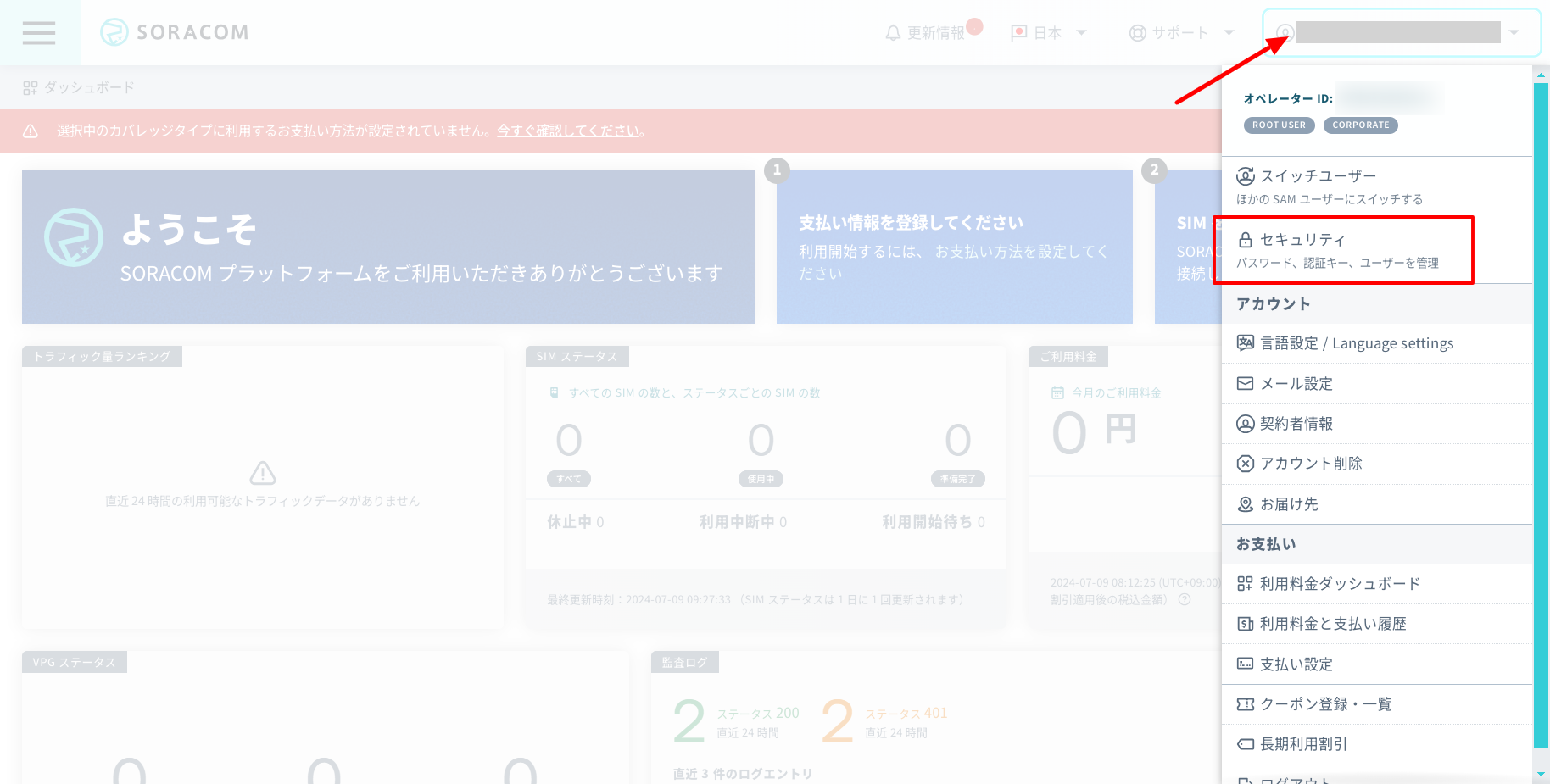1550x784 pixels.
Task: Click the ROOT USER badge
Action: coord(1279,125)
